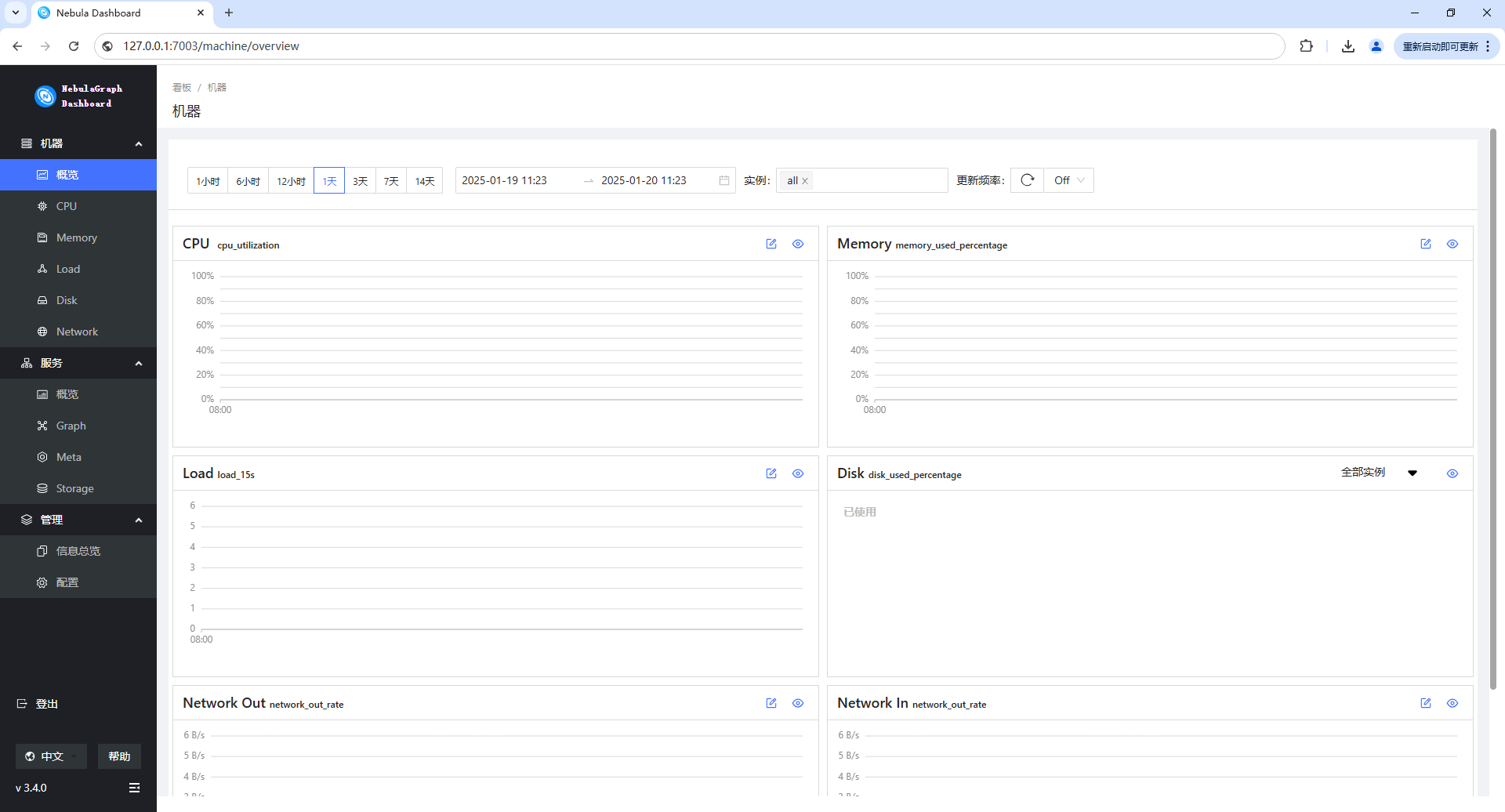The width and height of the screenshot is (1505, 812).
Task: Click the 机器 breadcrumb link
Action: pos(217,88)
